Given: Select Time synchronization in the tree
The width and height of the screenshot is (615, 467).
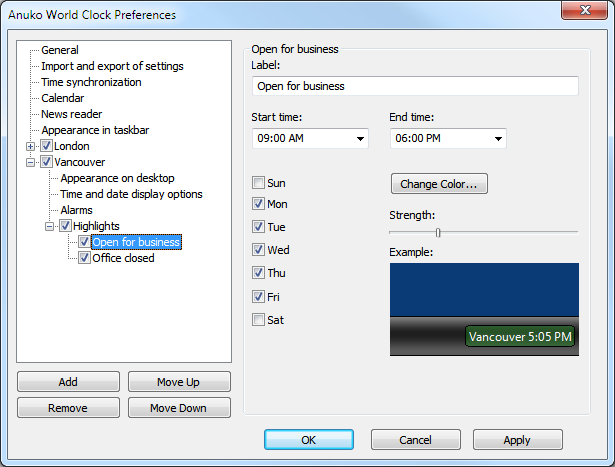Looking at the screenshot, I should click(91, 82).
